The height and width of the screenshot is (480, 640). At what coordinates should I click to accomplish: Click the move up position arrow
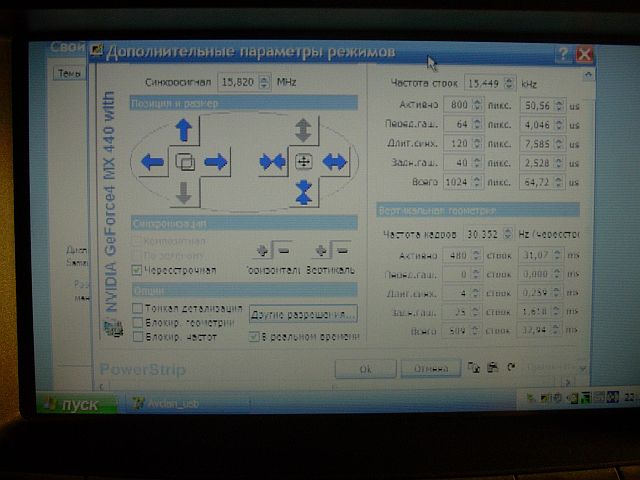point(183,129)
